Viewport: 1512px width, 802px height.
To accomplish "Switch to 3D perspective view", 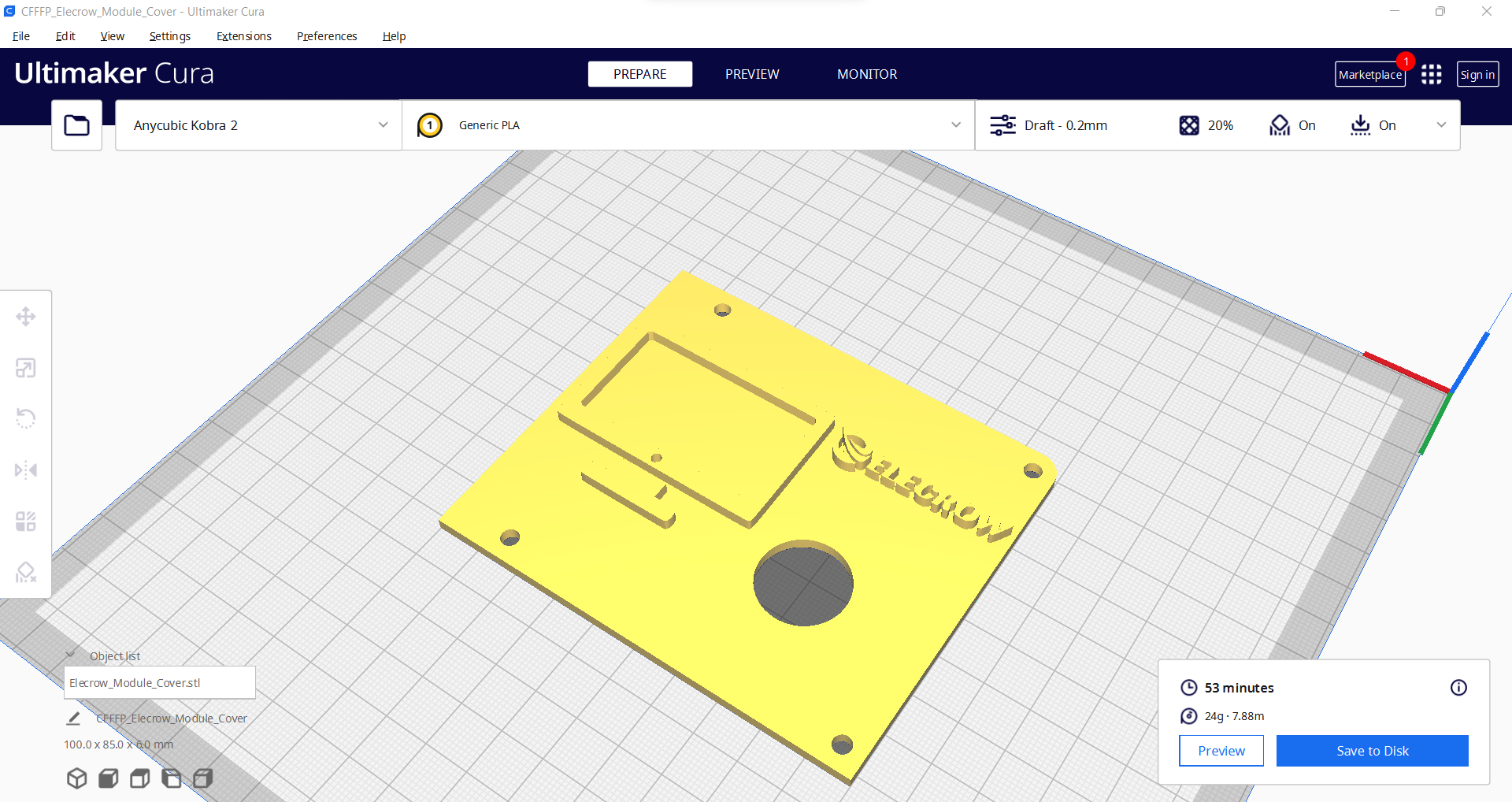I will pos(77,778).
